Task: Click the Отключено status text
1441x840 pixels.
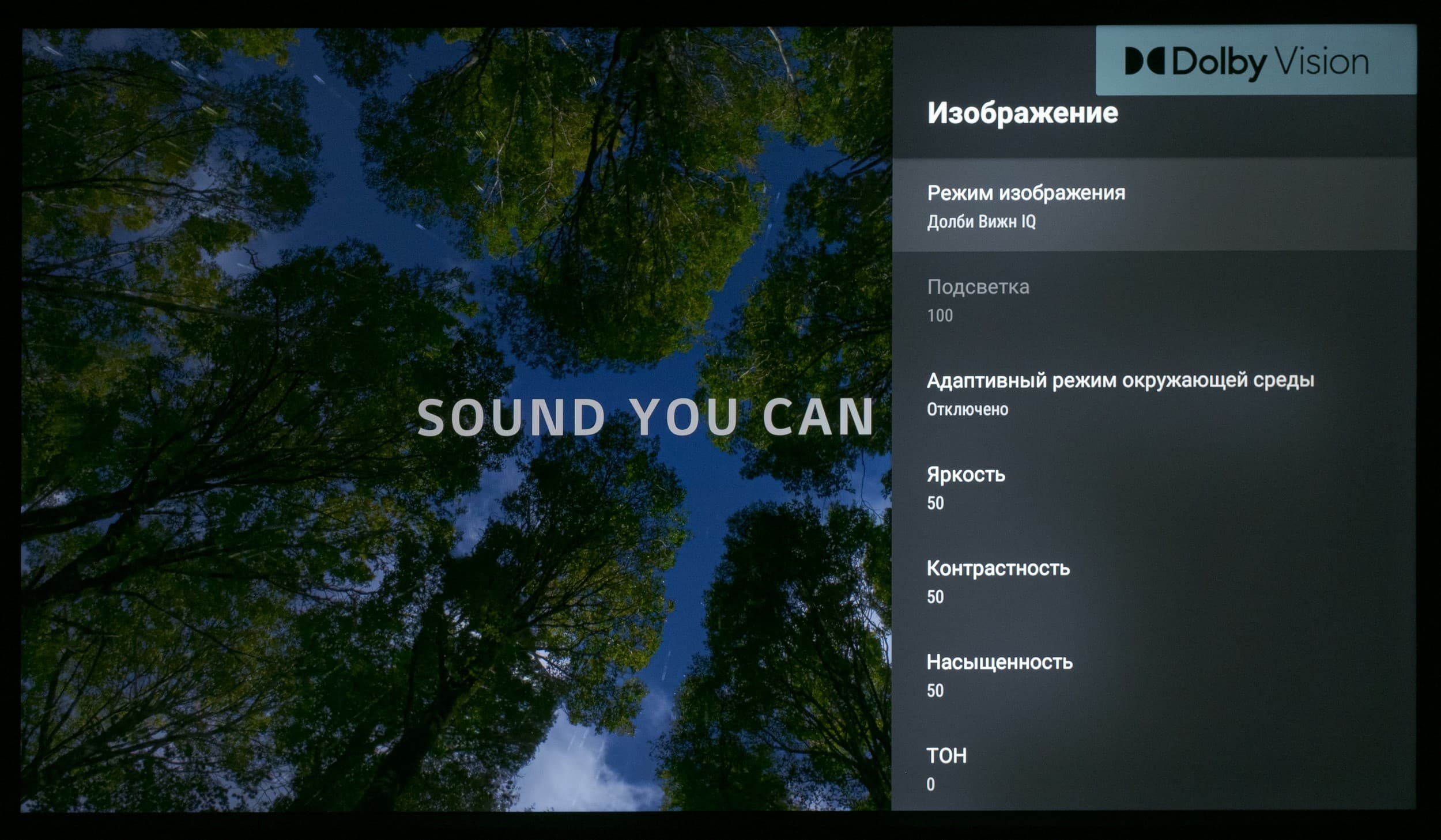Action: tap(967, 410)
